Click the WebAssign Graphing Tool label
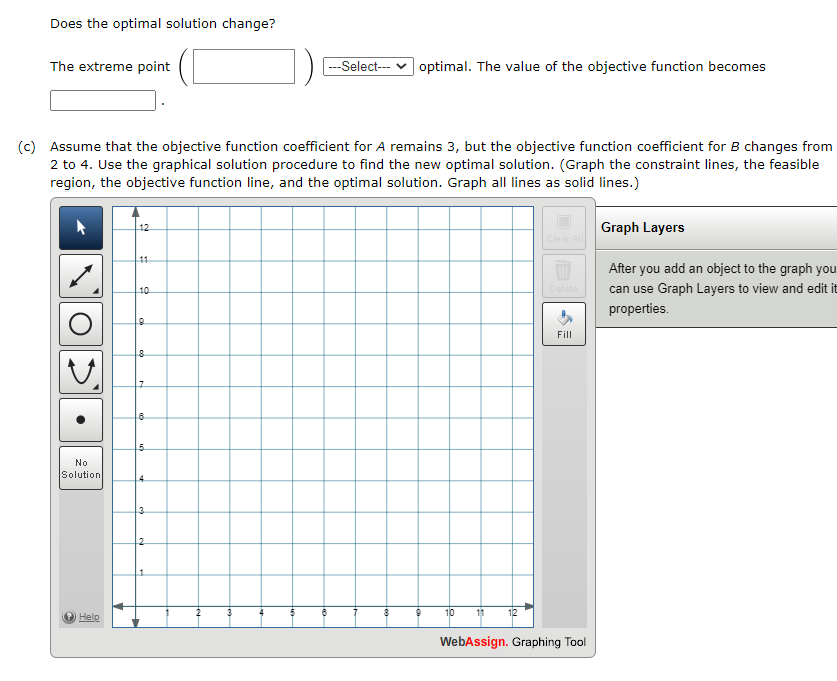 511,642
